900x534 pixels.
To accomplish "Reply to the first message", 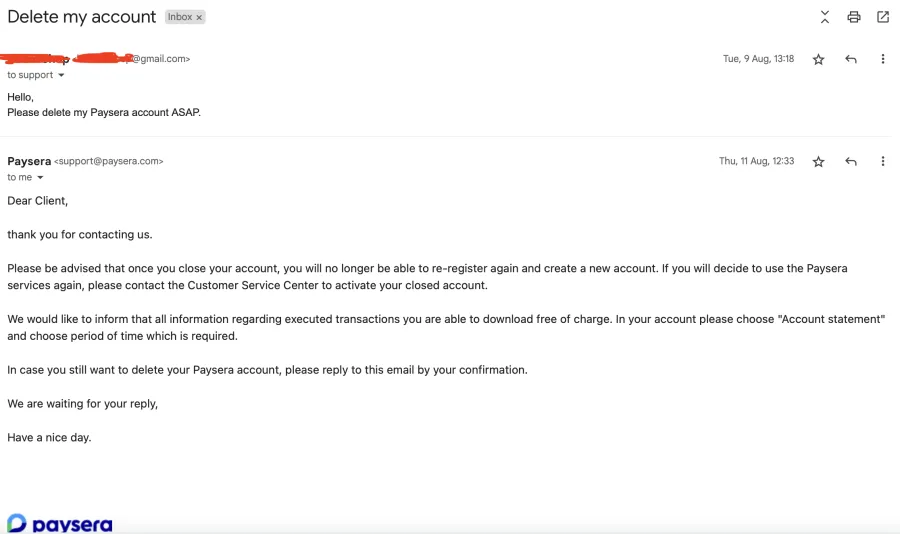I will click(851, 59).
